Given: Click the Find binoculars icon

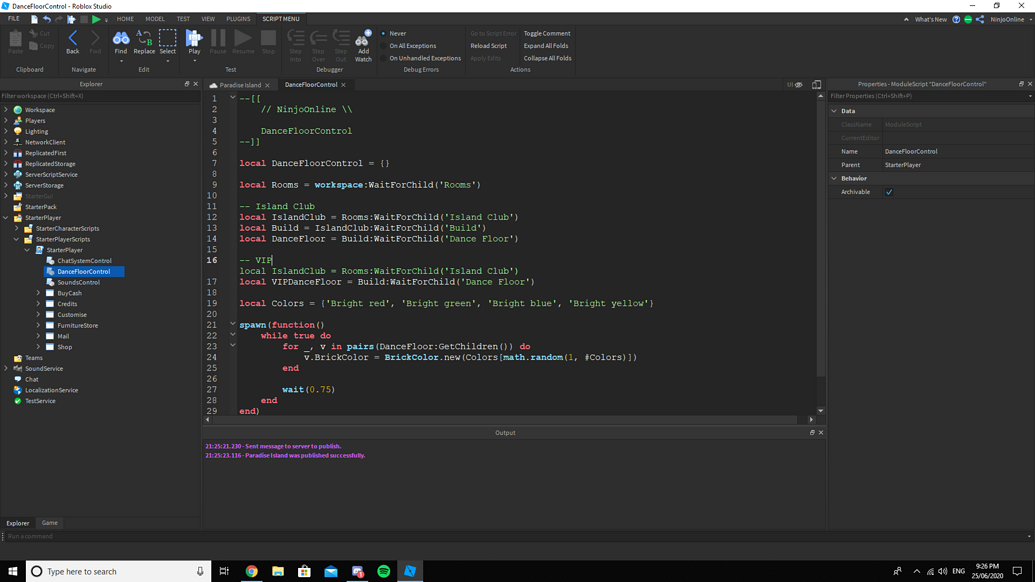Looking at the screenshot, I should [121, 38].
